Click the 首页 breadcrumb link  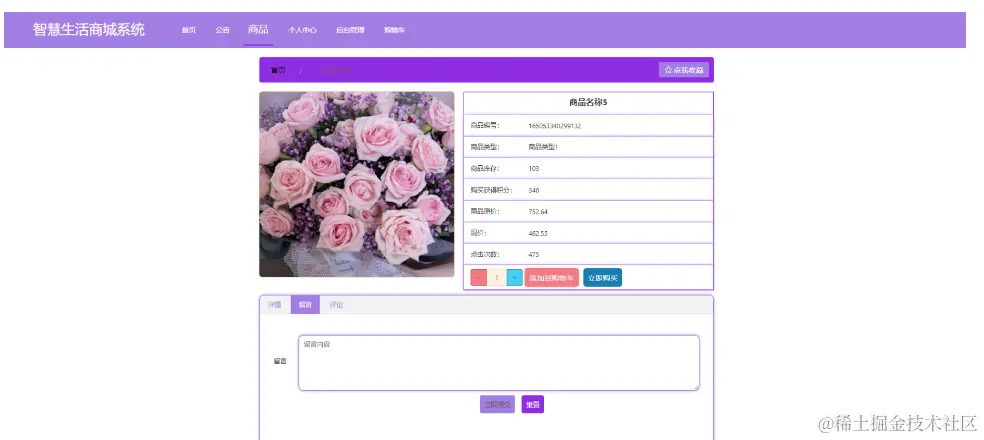click(278, 70)
